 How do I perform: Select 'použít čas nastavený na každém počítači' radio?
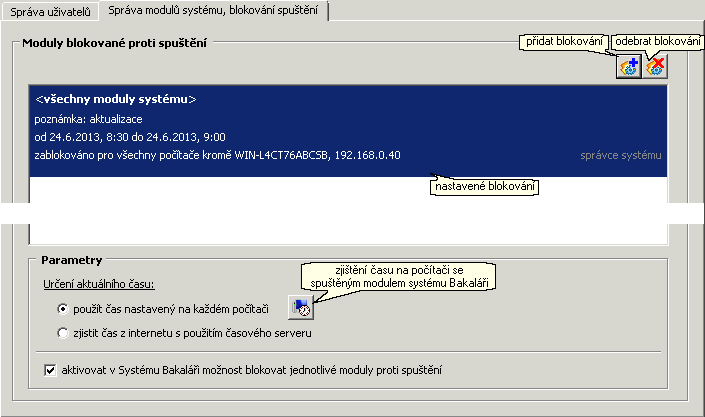coord(62,309)
